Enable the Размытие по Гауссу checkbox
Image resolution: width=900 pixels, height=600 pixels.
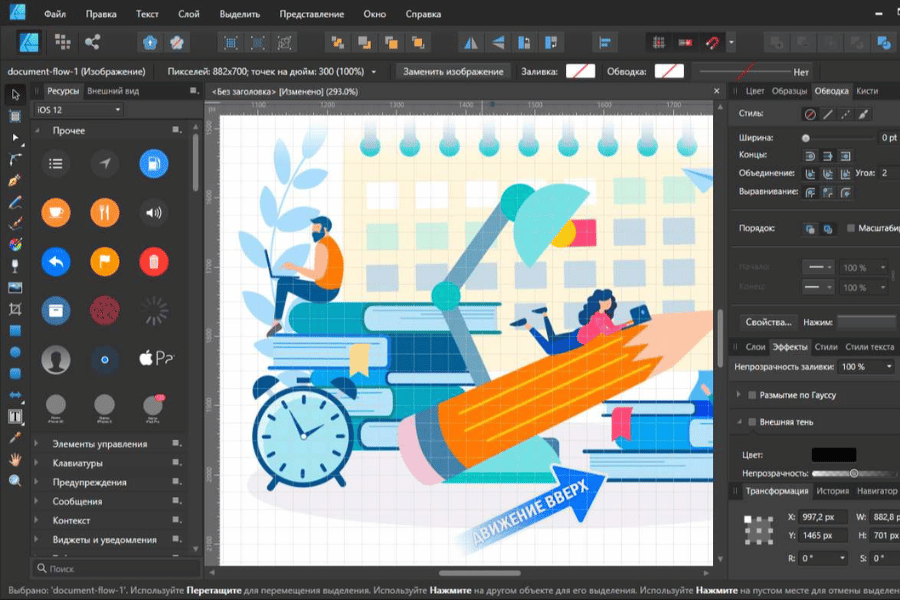point(752,395)
